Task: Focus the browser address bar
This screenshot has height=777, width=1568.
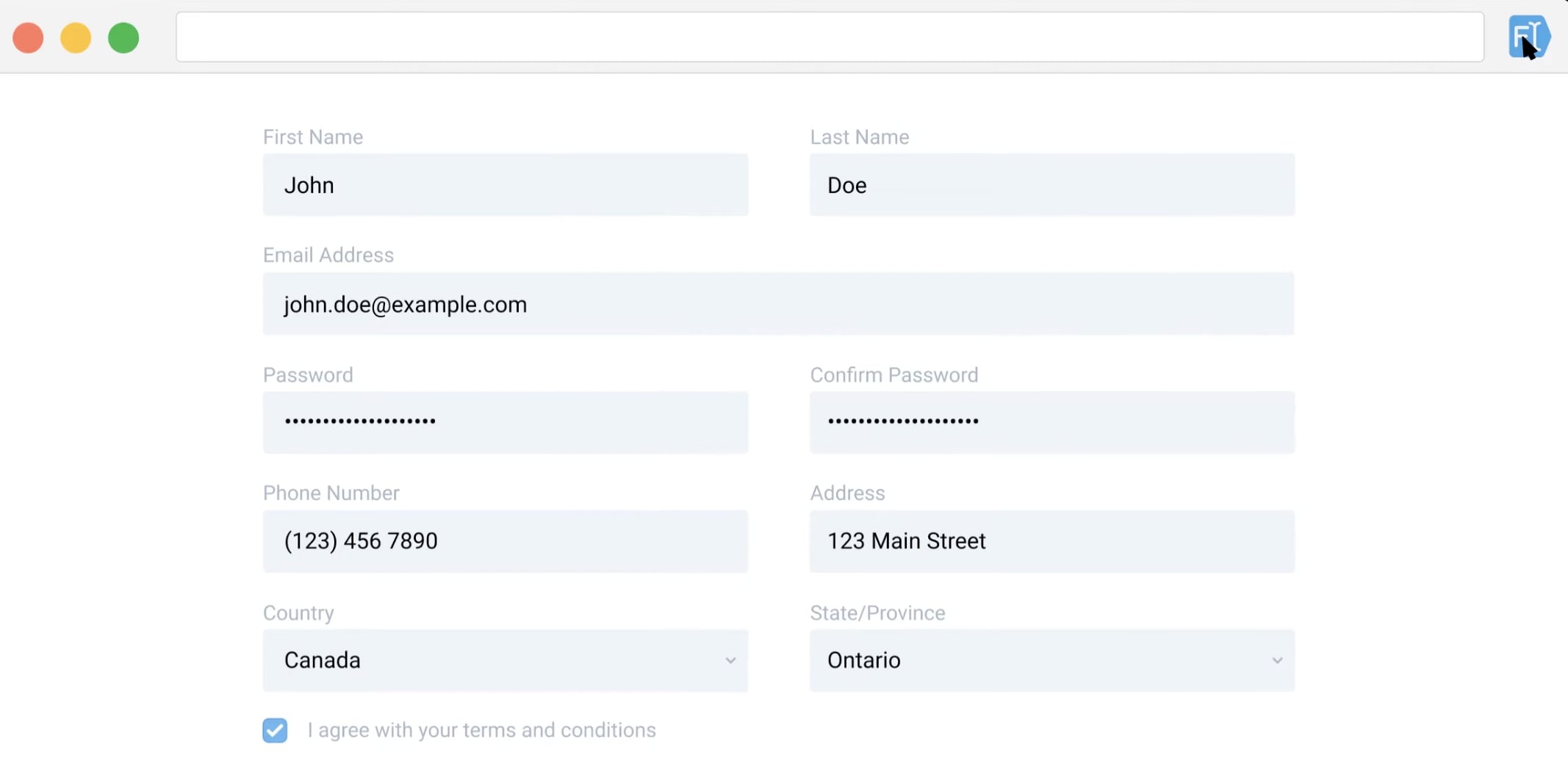Action: [x=829, y=37]
